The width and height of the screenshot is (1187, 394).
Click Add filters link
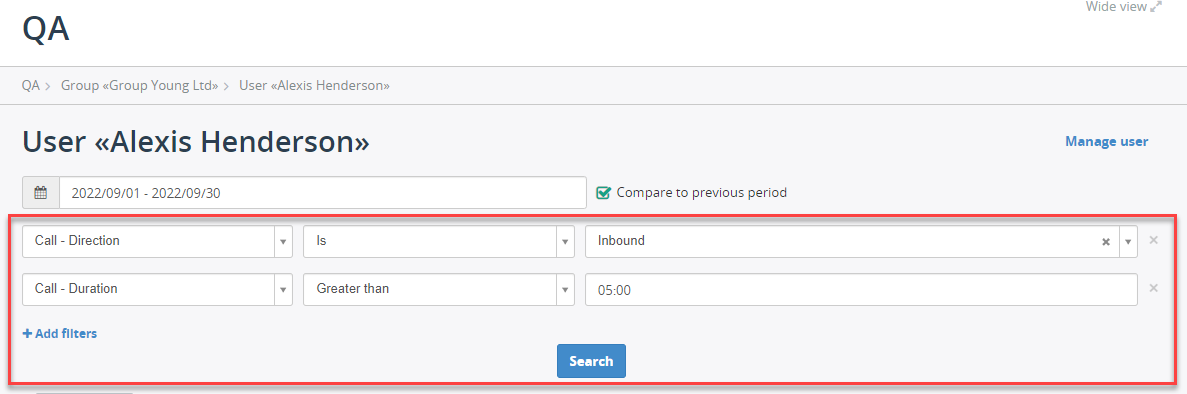[60, 333]
